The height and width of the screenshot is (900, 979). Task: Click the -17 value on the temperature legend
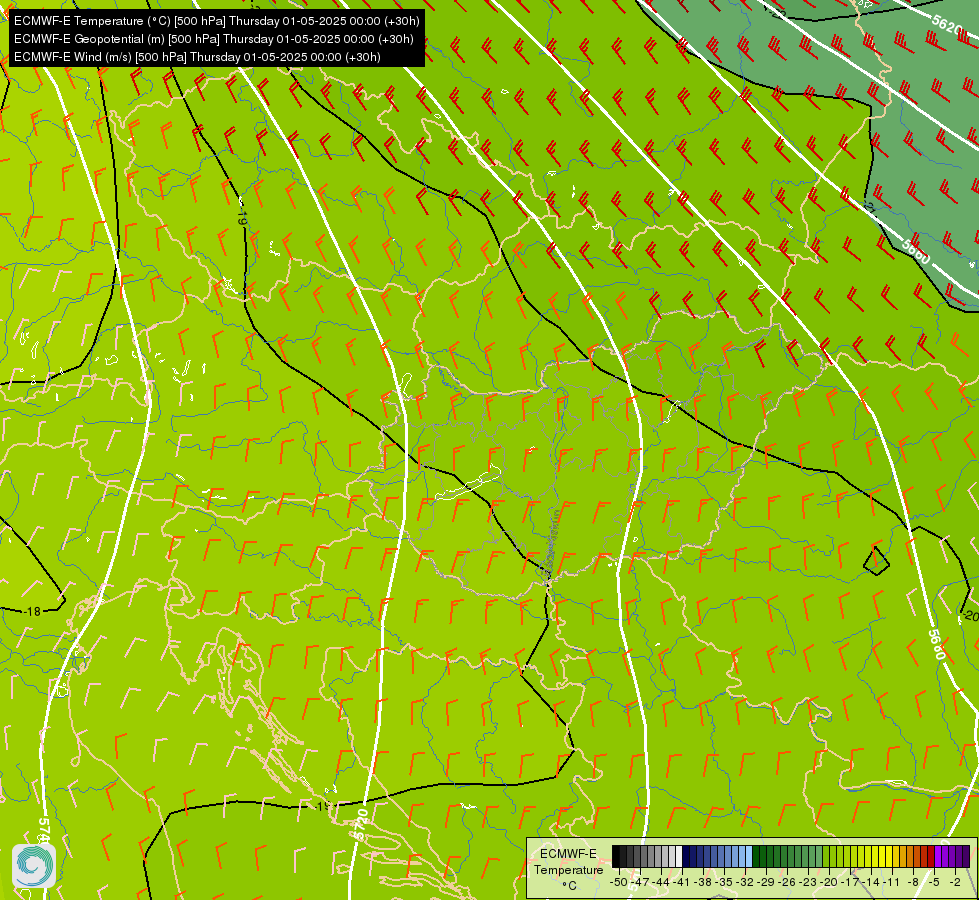tap(850, 882)
